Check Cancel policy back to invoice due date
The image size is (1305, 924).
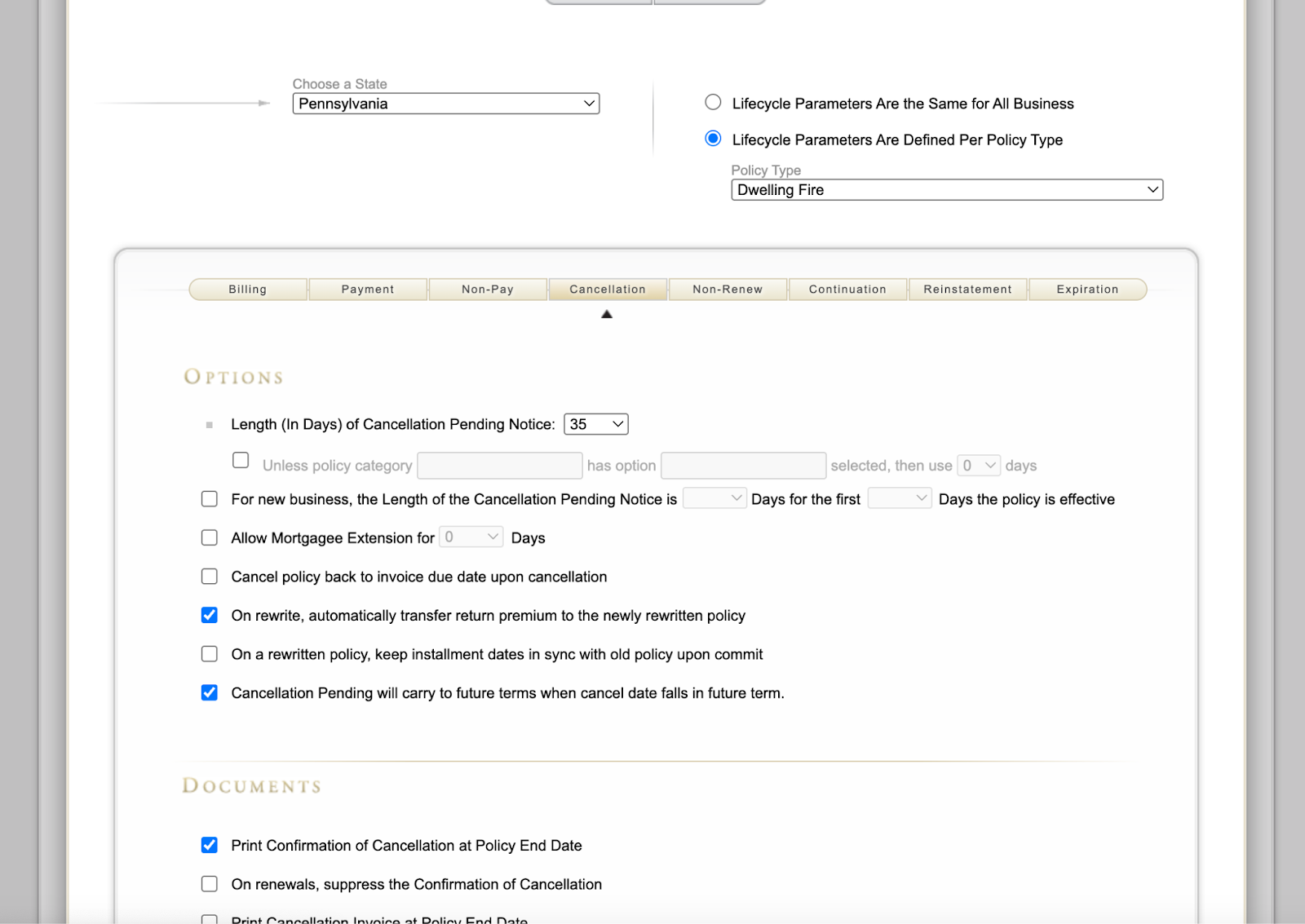(x=210, y=577)
